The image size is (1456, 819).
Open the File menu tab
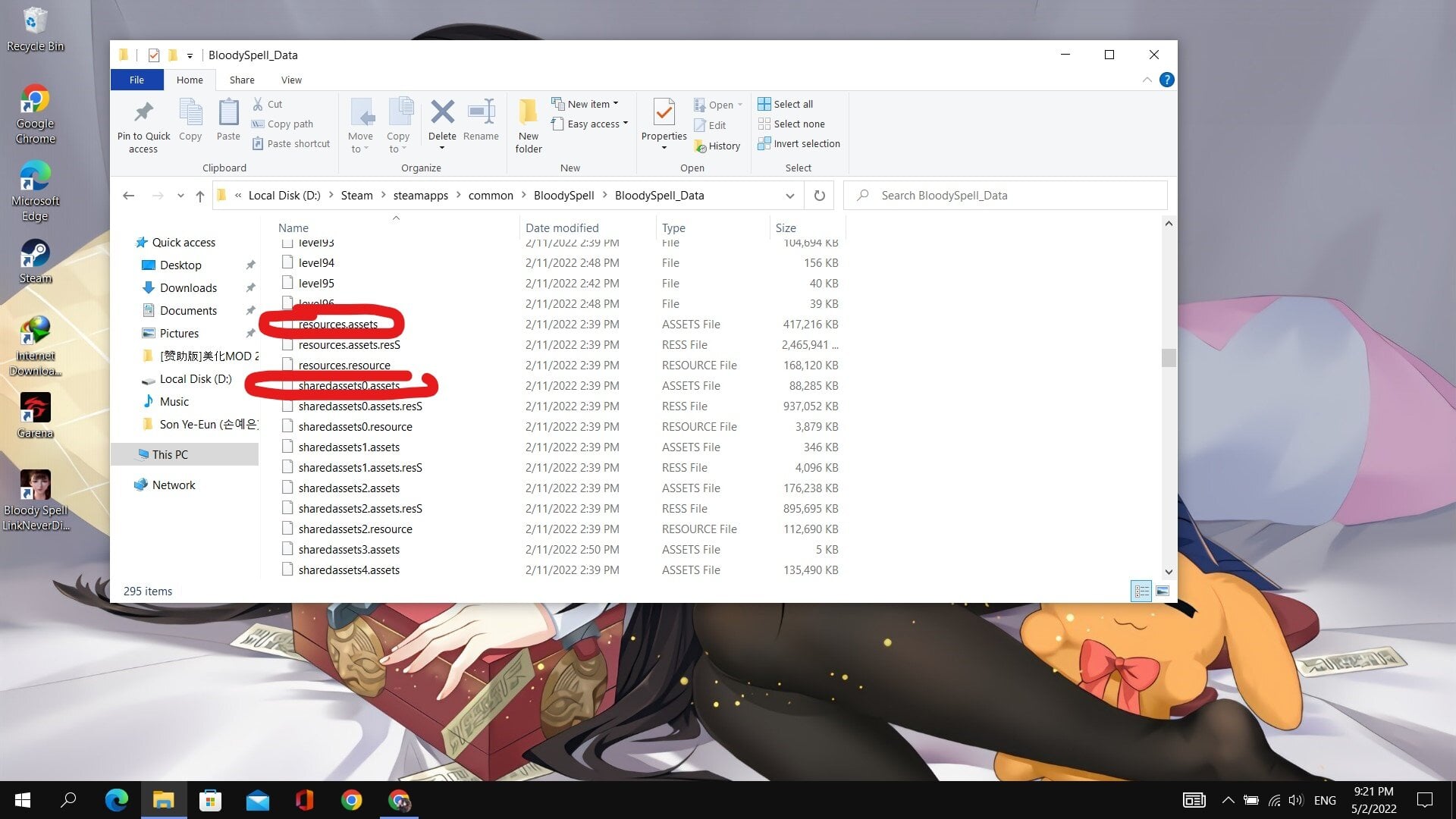point(136,80)
